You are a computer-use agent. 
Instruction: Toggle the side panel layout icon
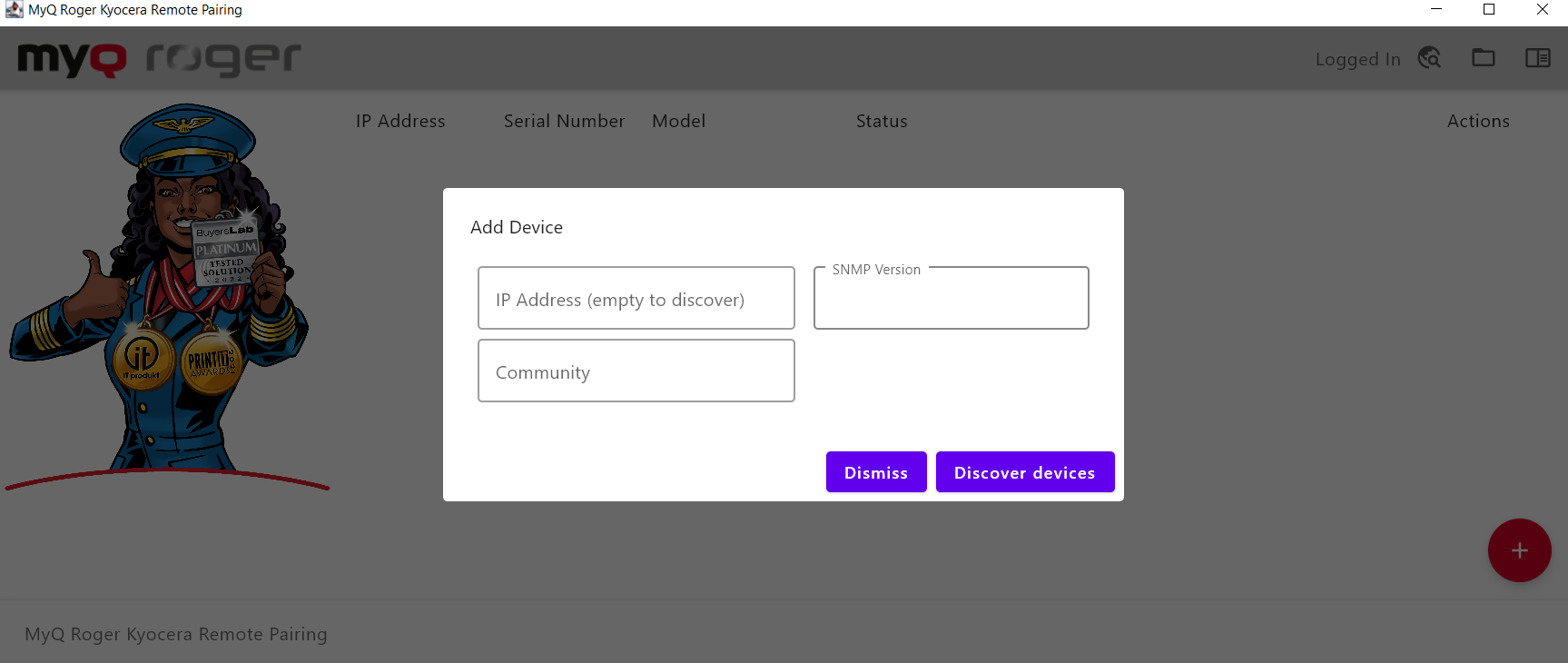[x=1538, y=58]
